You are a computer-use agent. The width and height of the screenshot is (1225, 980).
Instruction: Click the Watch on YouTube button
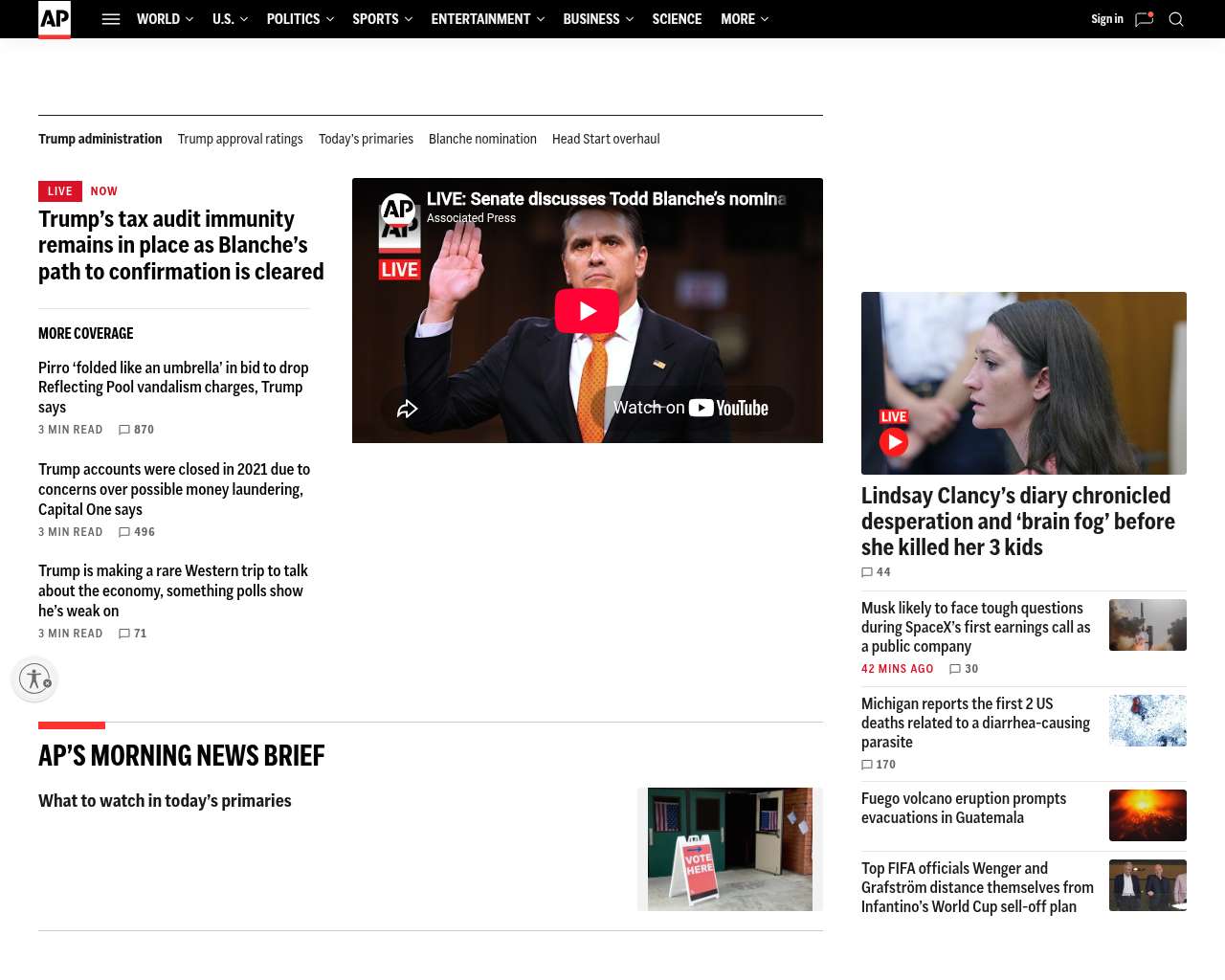point(691,409)
